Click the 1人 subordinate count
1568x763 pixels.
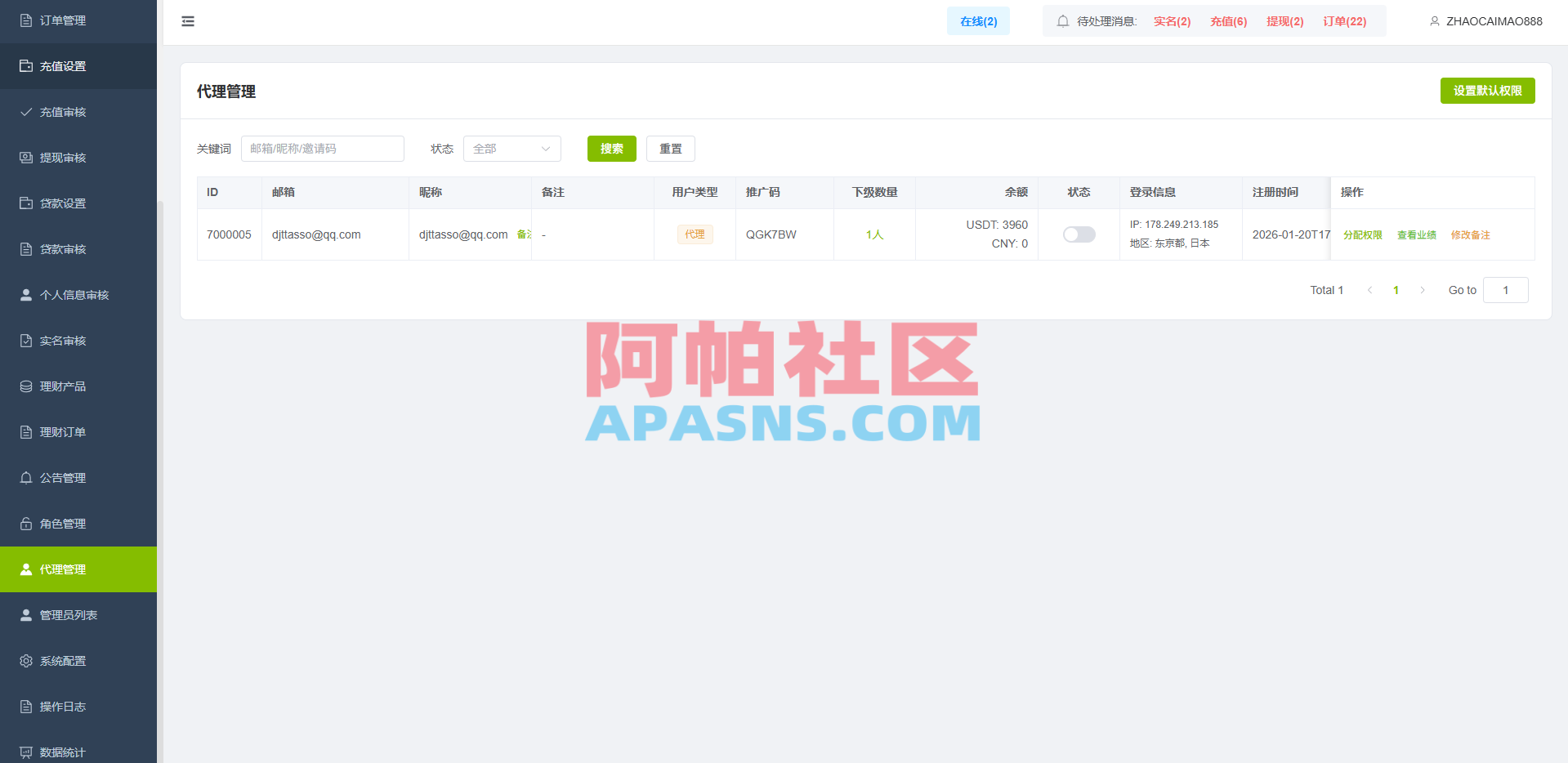tap(874, 234)
